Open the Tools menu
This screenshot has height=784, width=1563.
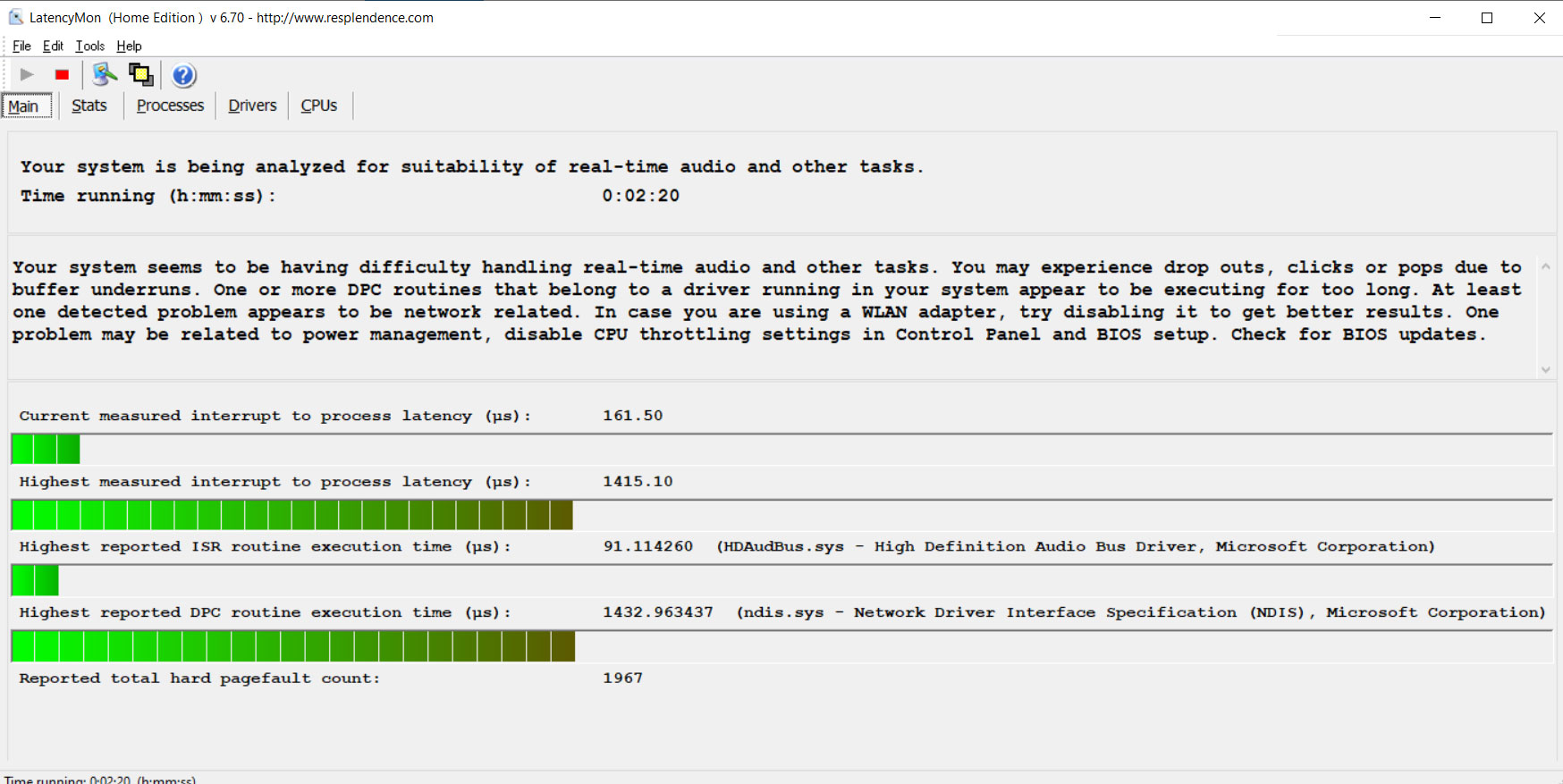point(89,46)
